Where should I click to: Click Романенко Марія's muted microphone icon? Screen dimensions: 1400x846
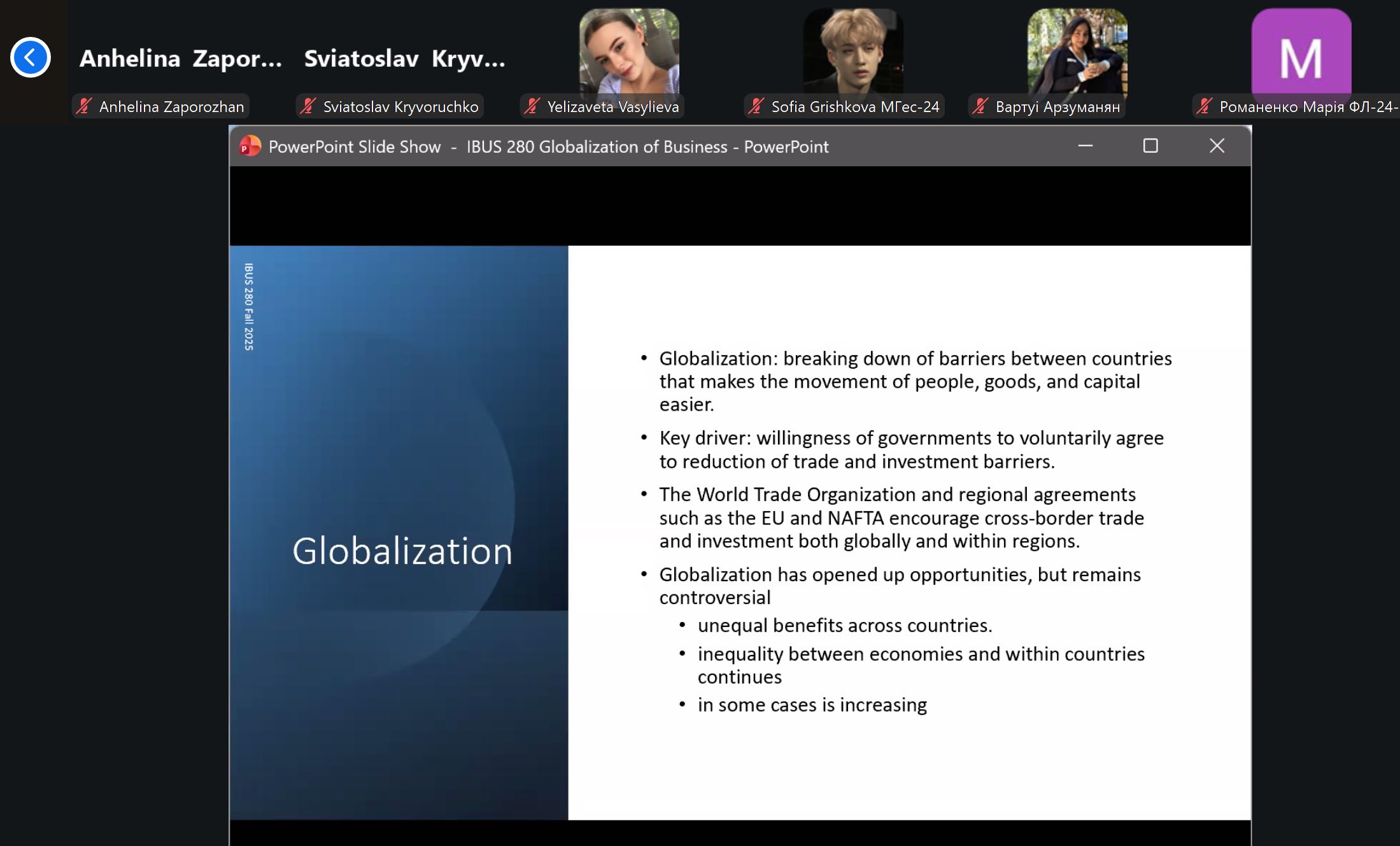[x=1205, y=106]
